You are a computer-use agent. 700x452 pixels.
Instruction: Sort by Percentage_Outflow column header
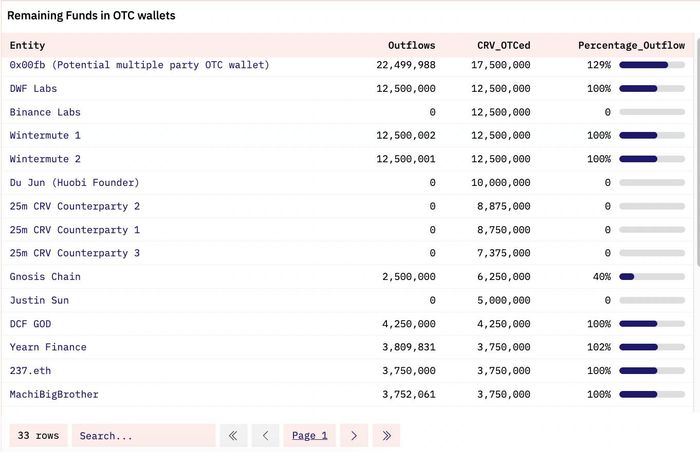point(631,45)
